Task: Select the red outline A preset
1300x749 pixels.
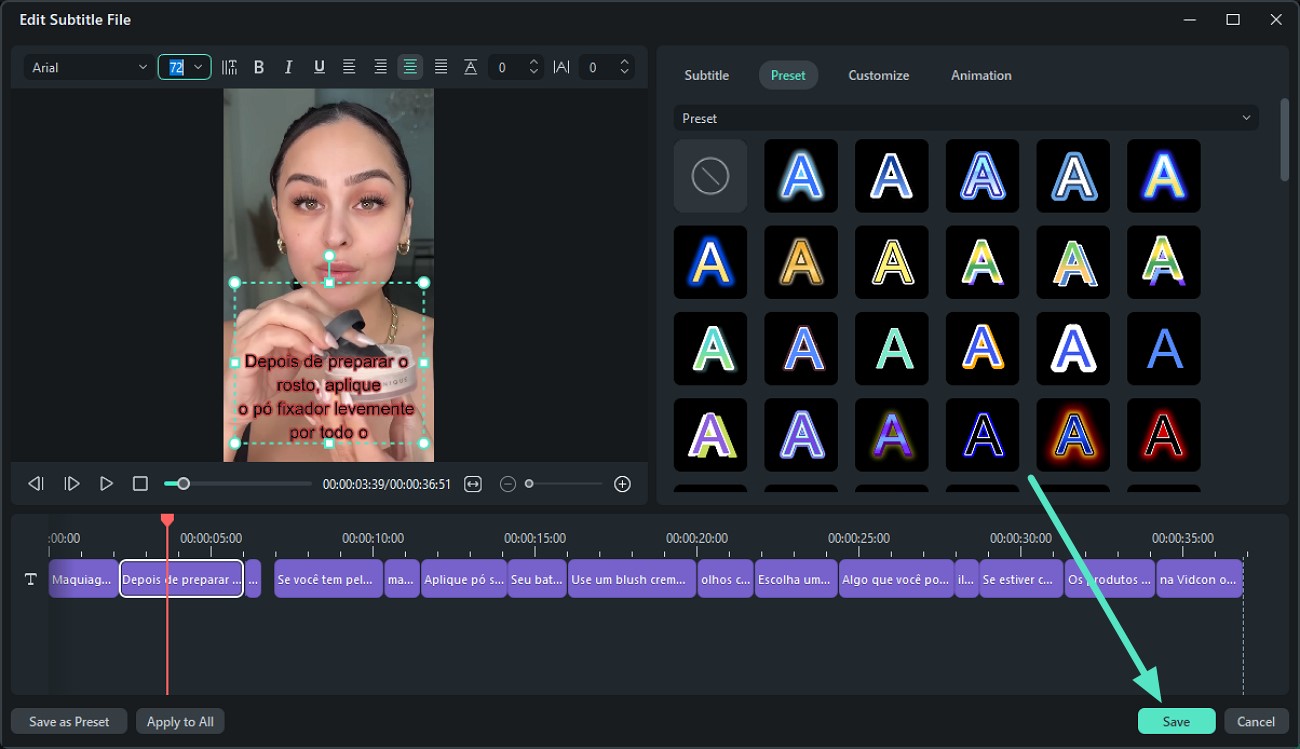Action: [1163, 435]
